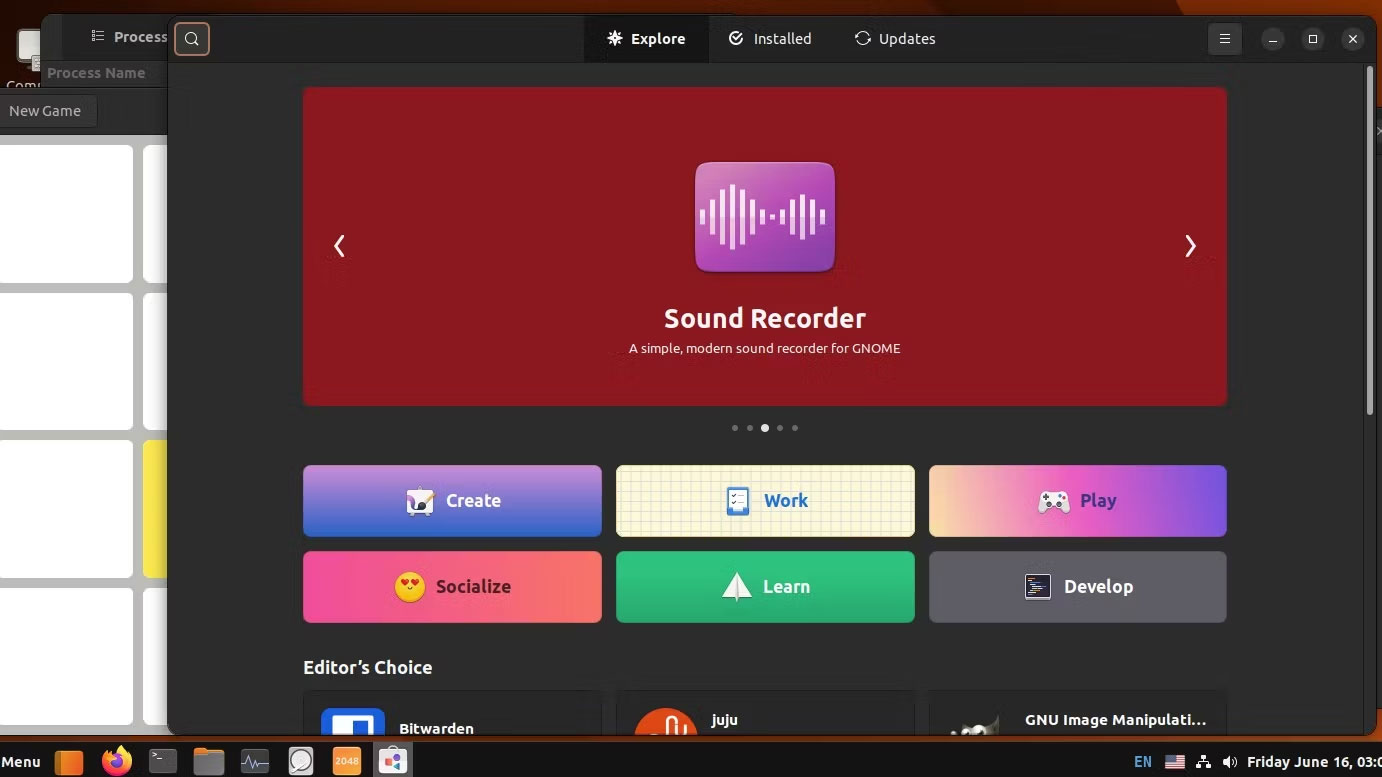This screenshot has width=1382, height=777.
Task: Click the Work category clipboard icon
Action: click(738, 501)
